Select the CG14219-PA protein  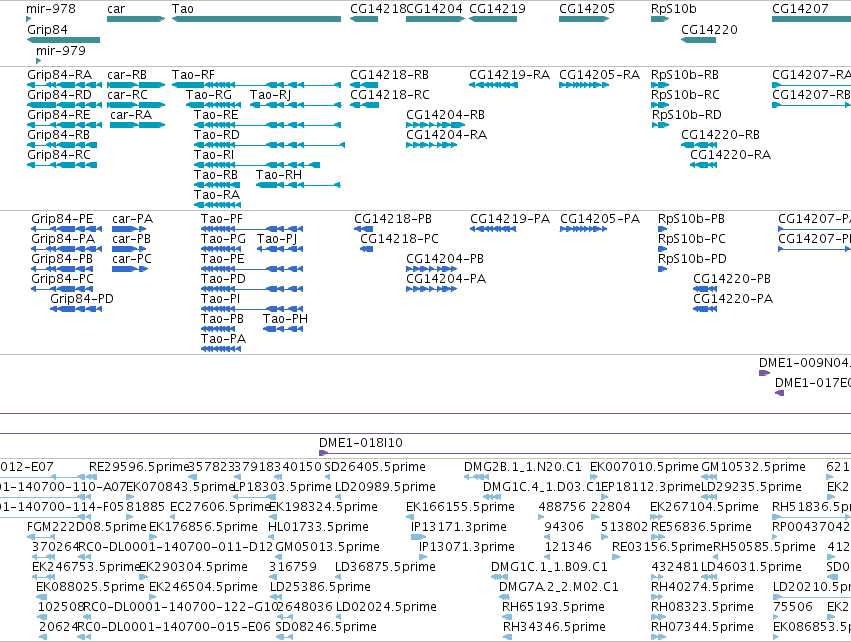tap(493, 229)
